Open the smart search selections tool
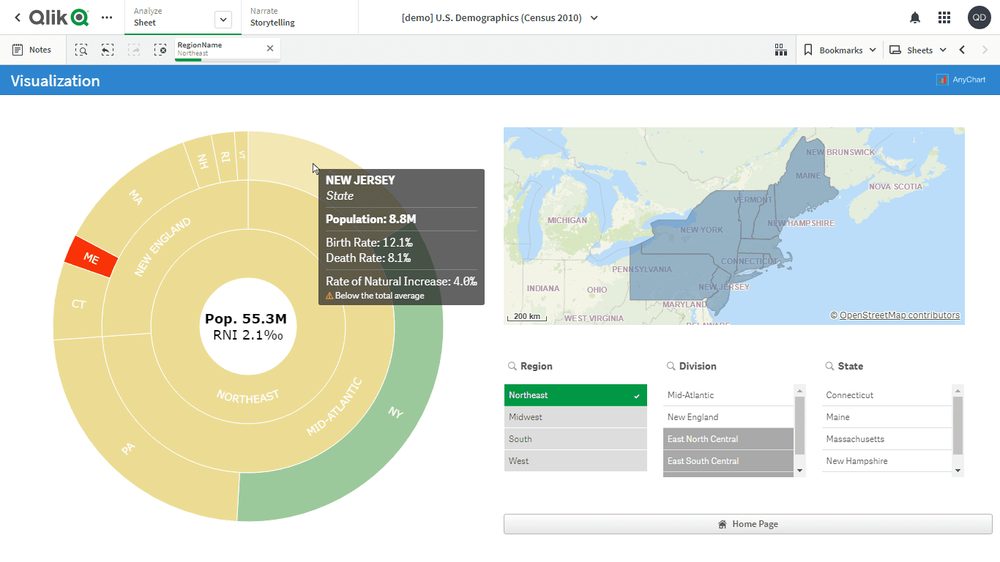 coord(81,49)
